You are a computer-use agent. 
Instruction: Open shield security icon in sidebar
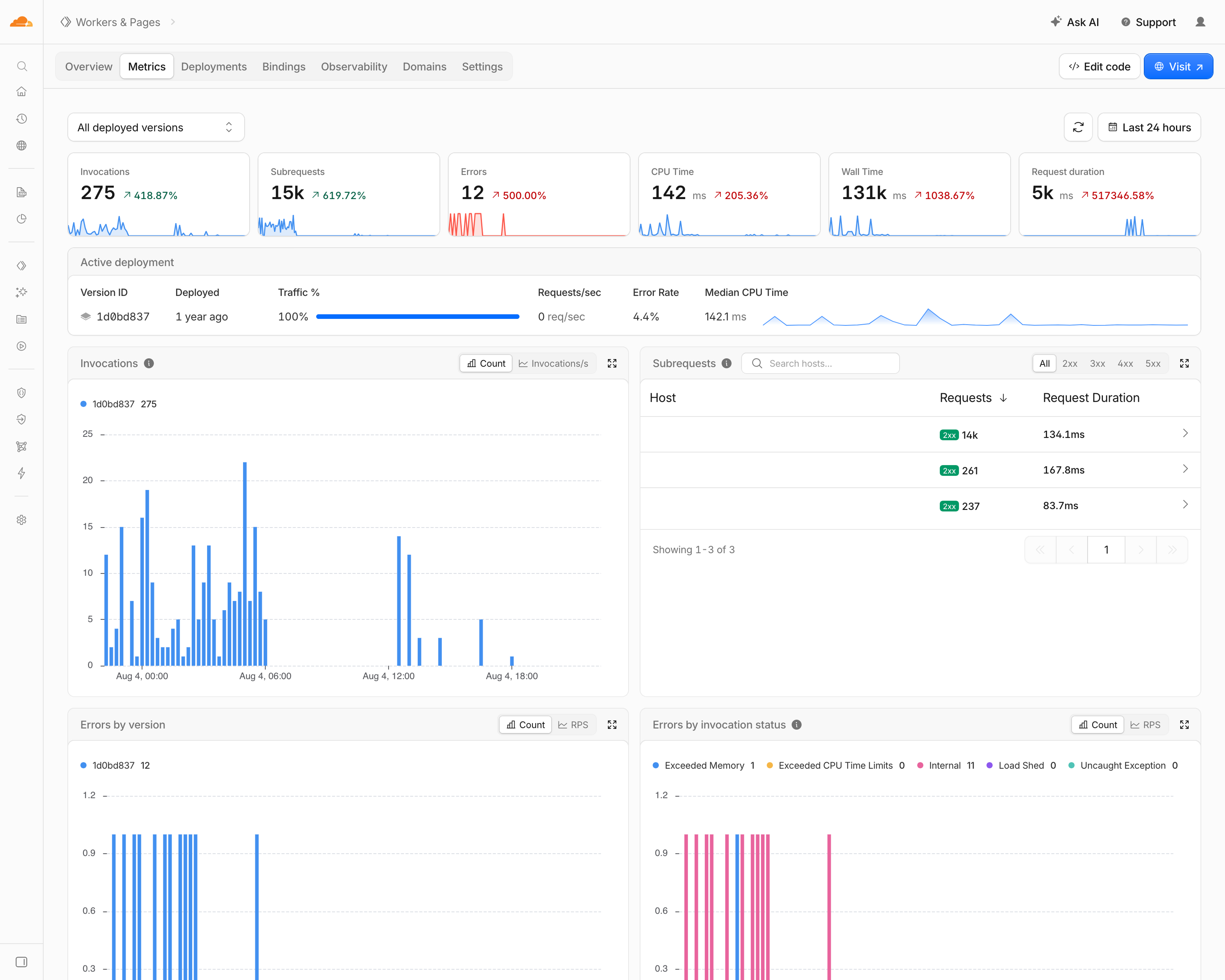(x=21, y=392)
